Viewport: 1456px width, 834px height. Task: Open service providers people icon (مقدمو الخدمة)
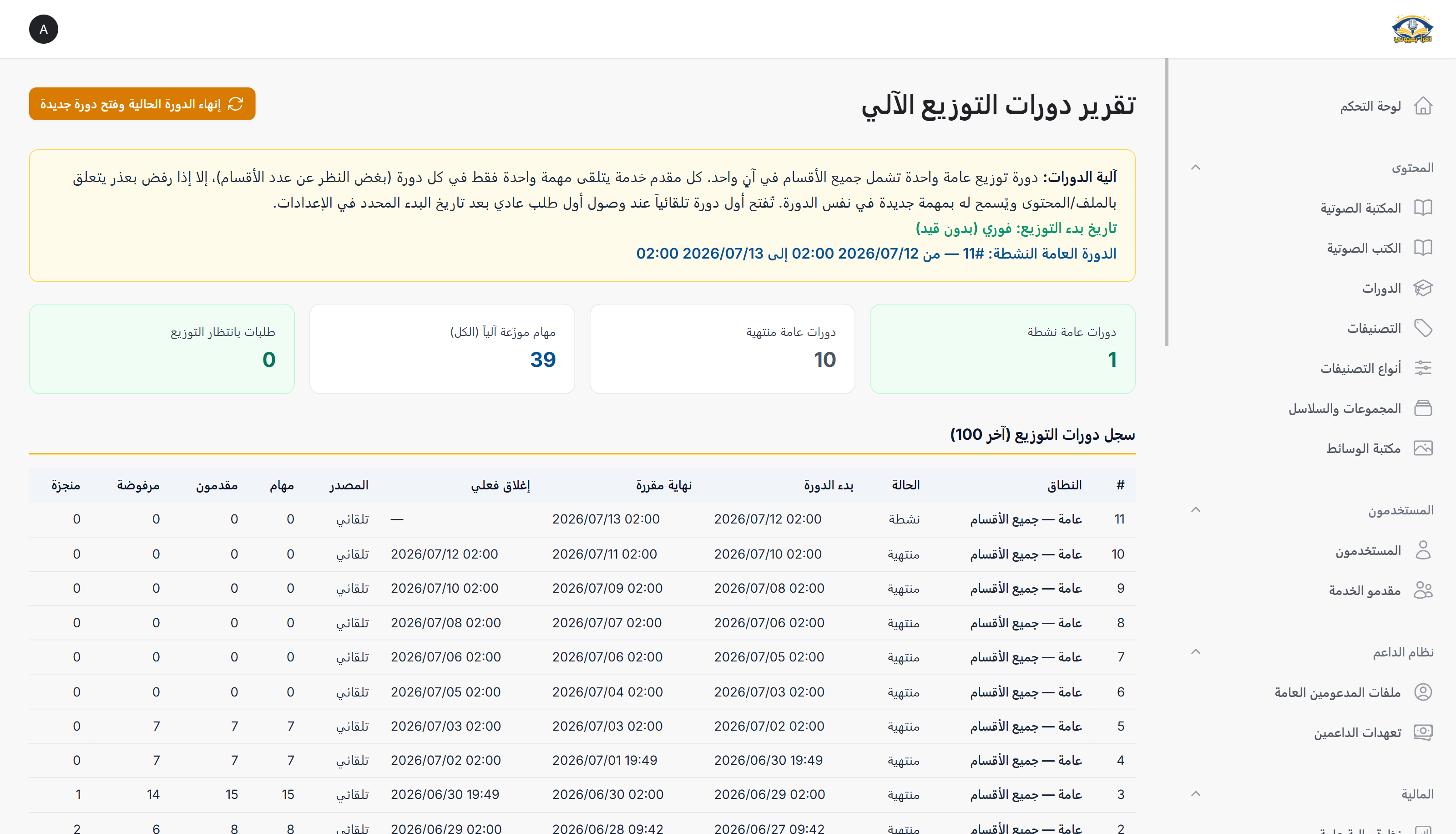pyautogui.click(x=1423, y=590)
